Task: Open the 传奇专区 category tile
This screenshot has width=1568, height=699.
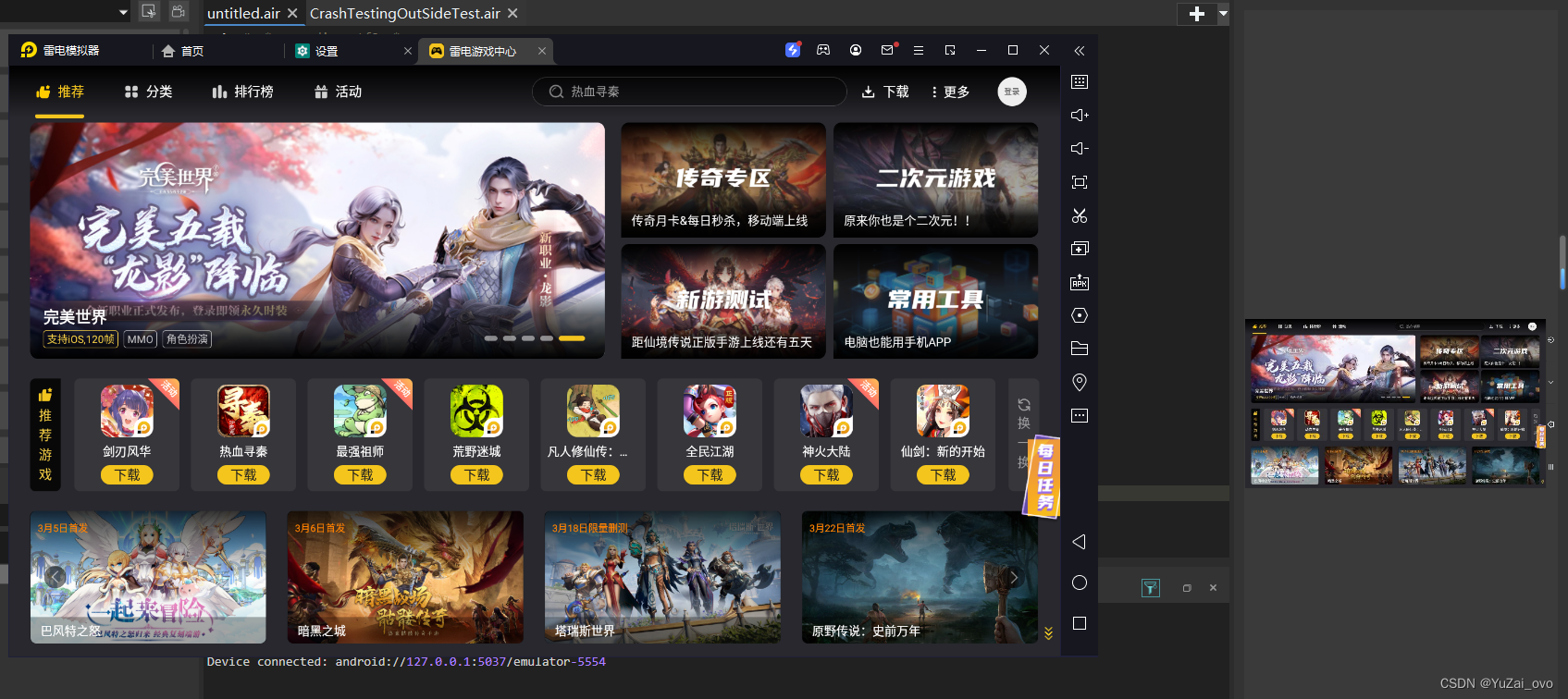Action: coord(723,180)
